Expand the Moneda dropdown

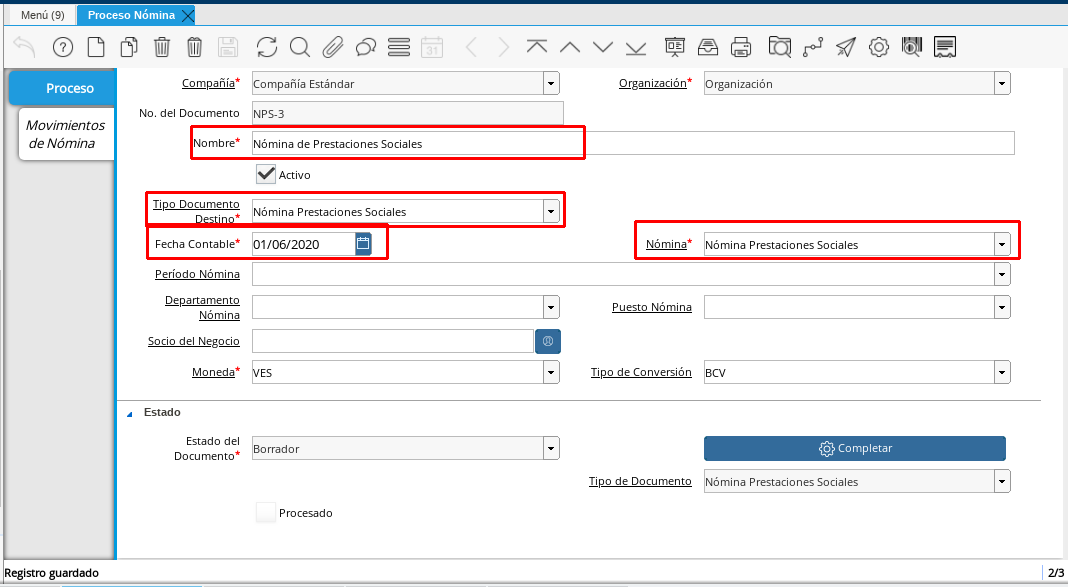pos(551,372)
